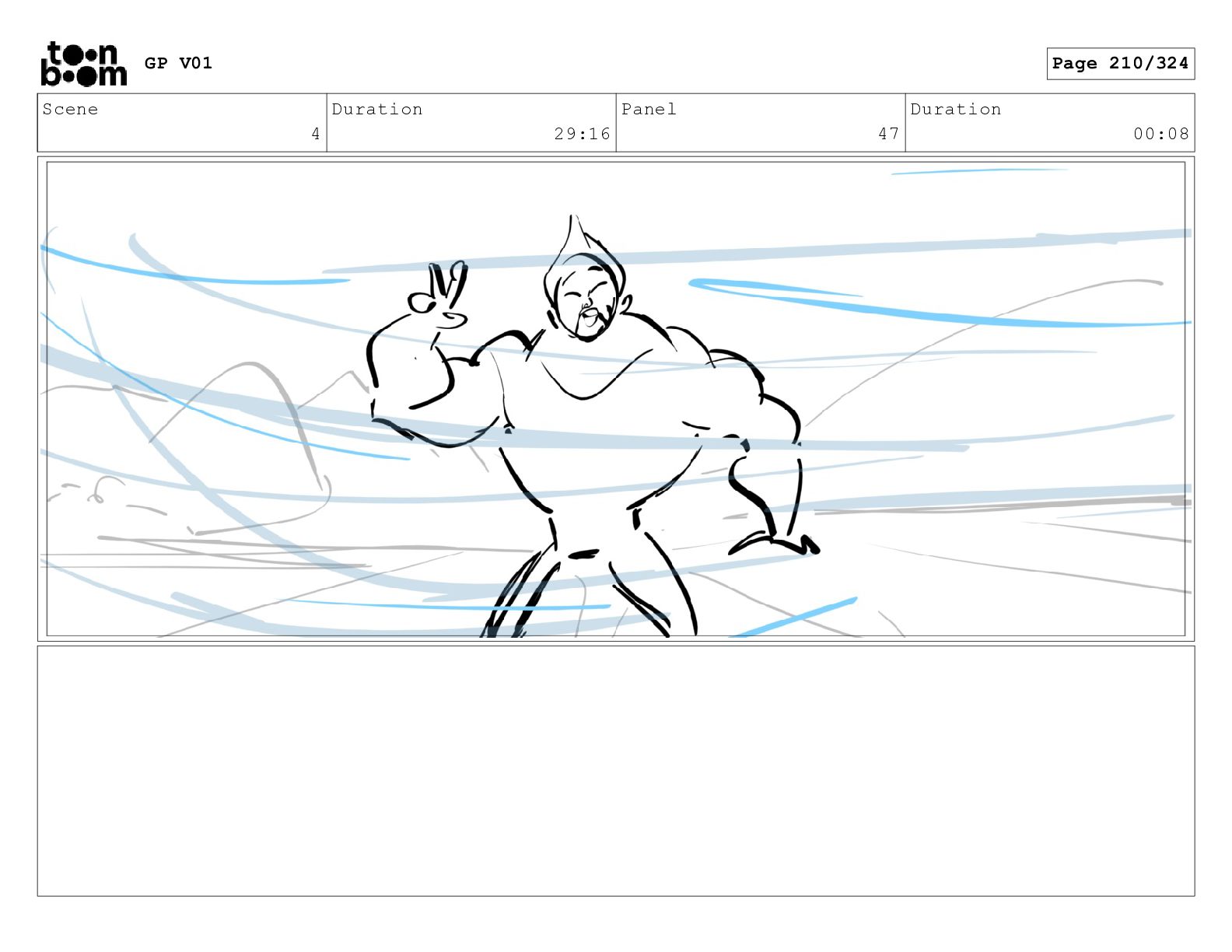Click the "Duration" label above 00:08
The width and height of the screenshot is (1232, 952).
(956, 109)
